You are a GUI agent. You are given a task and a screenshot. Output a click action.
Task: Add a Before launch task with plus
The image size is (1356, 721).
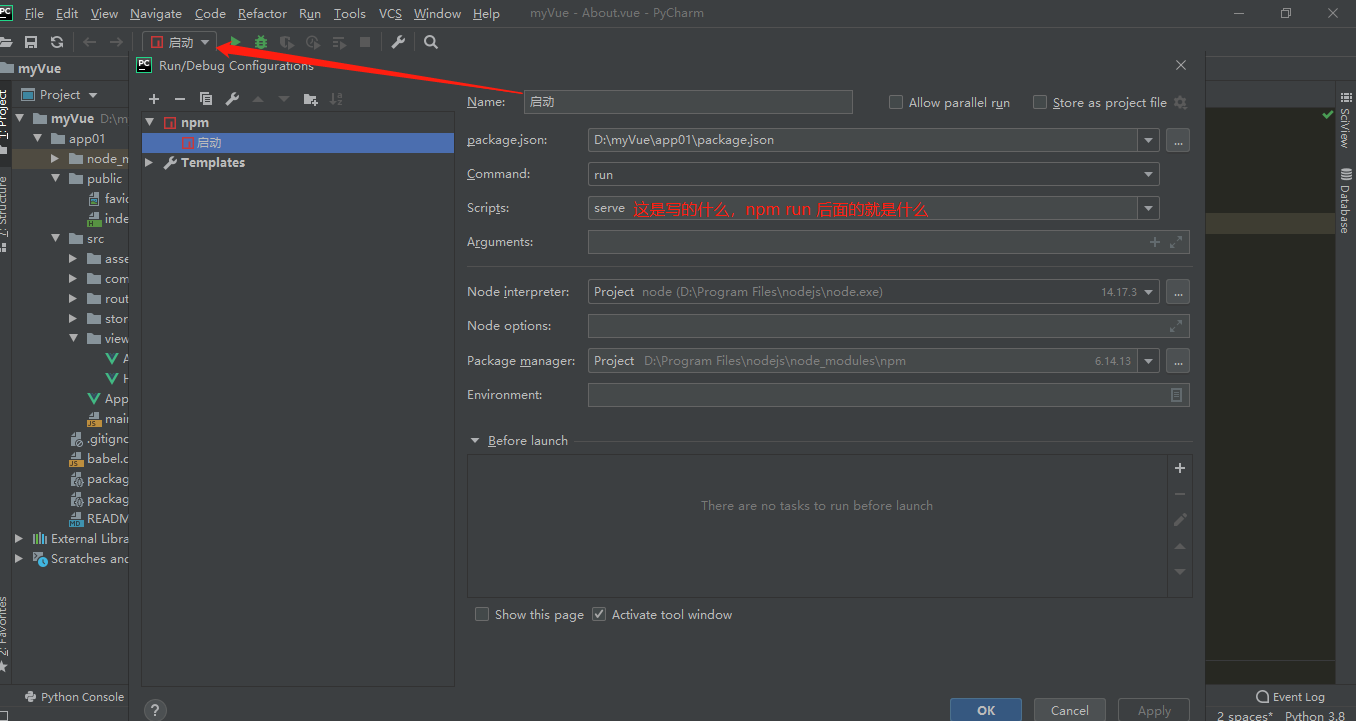point(1180,468)
